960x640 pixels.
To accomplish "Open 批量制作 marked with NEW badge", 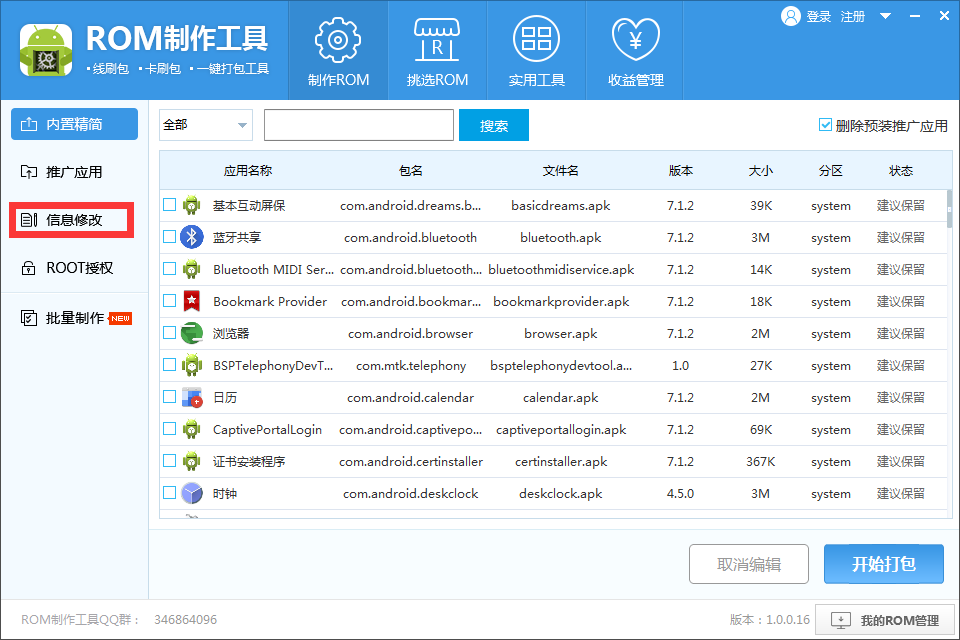I will coord(71,319).
